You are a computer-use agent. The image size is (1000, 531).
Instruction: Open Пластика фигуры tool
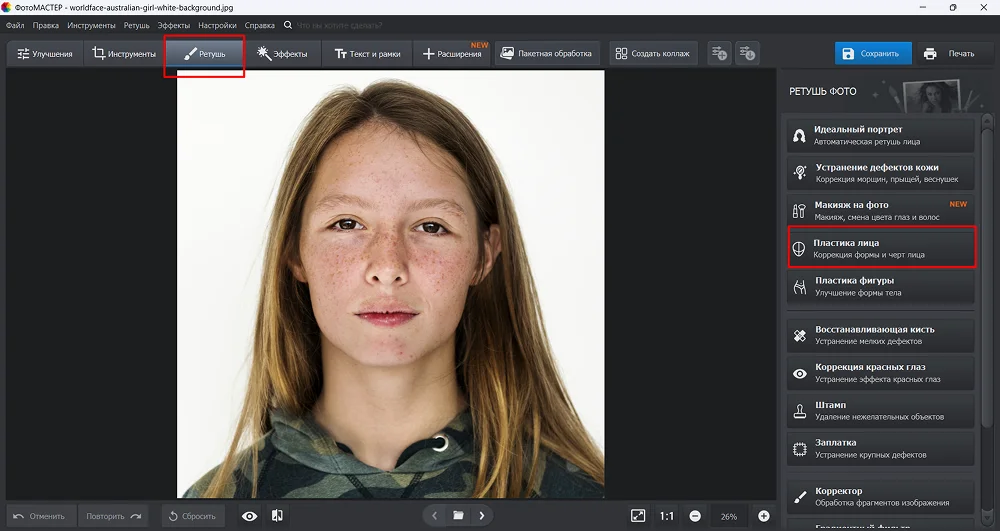point(880,286)
